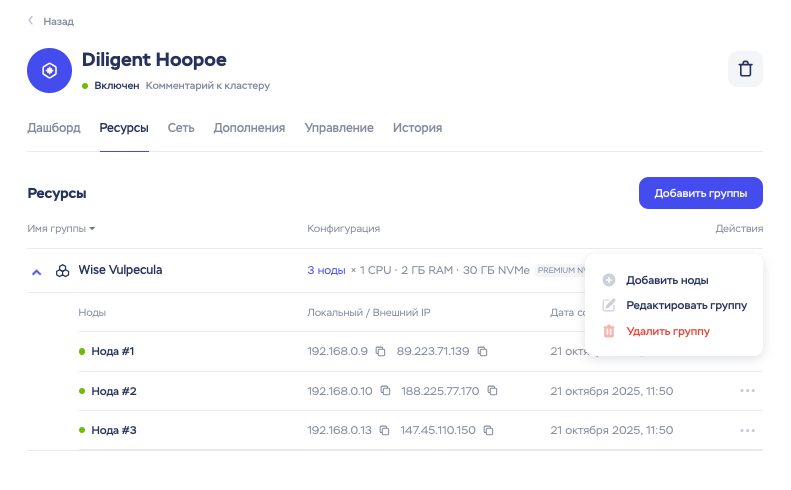
Task: Copy local IP 192.168.0.9 of Нода #1
Action: point(385,351)
